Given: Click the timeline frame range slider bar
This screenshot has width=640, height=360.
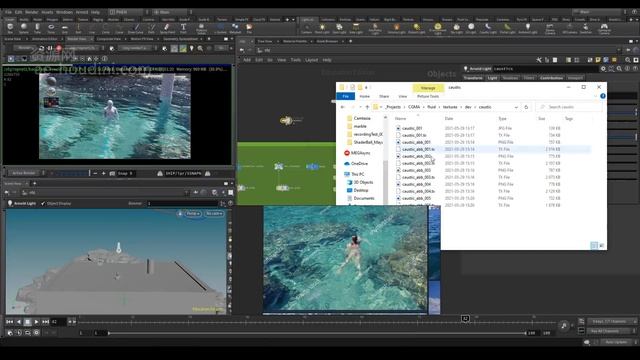Looking at the screenshot, I should 317,333.
